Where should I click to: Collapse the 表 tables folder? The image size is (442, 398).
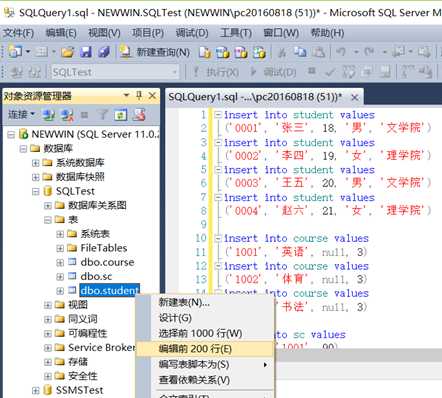tap(48, 220)
